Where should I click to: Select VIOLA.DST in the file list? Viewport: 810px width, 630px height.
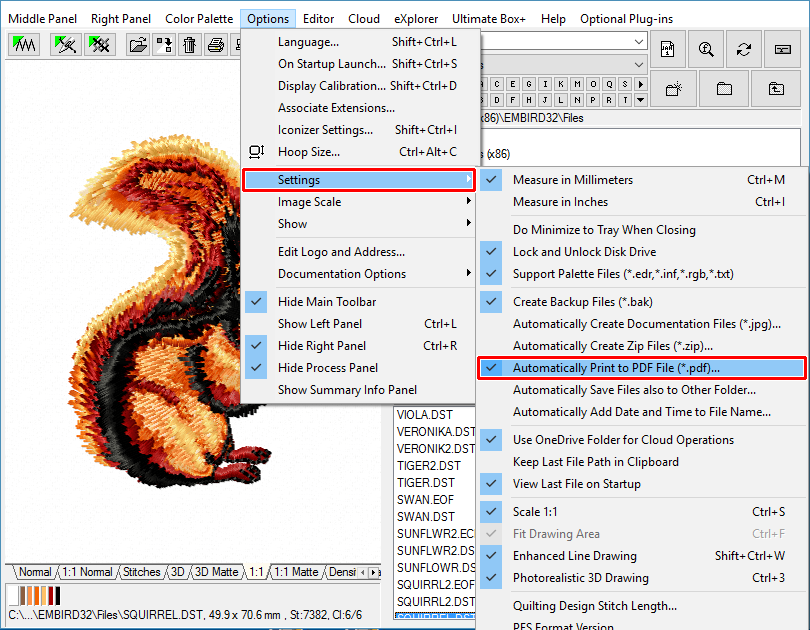pos(425,415)
